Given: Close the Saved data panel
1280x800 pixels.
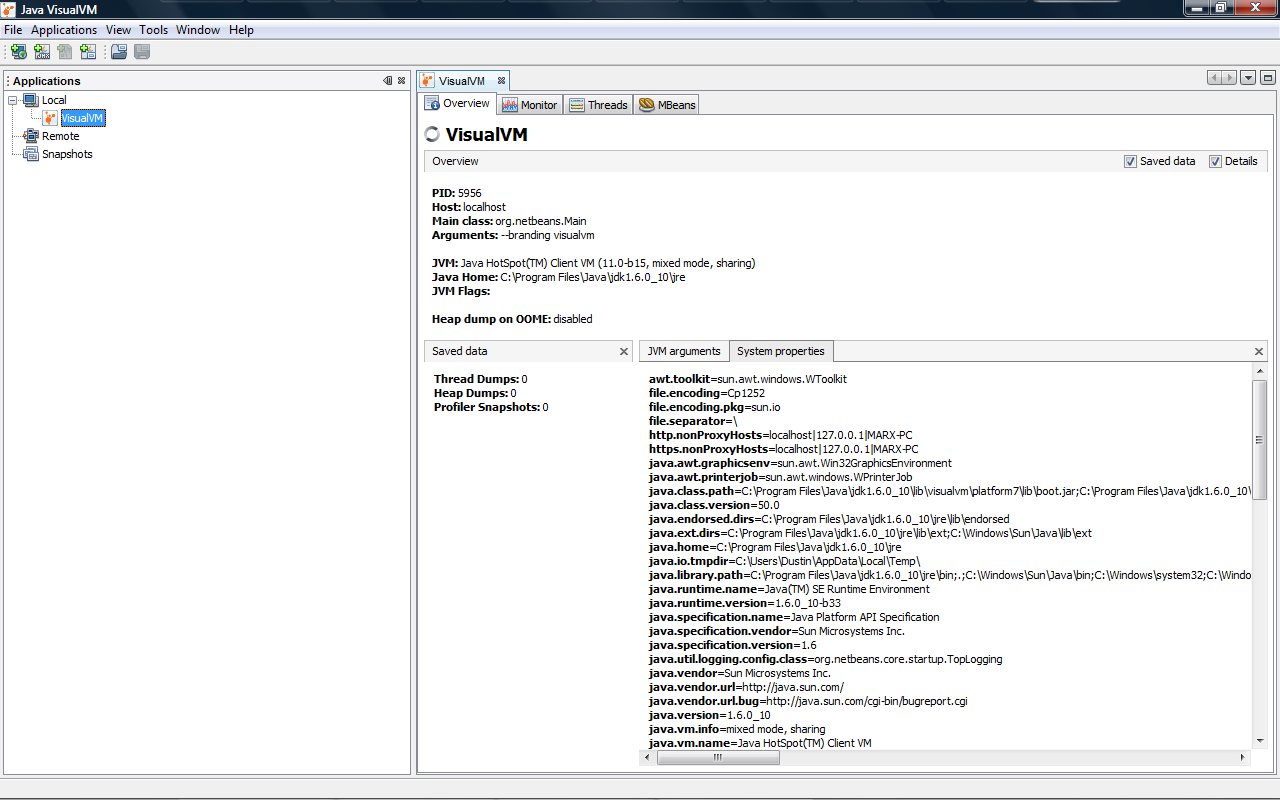Looking at the screenshot, I should (x=624, y=351).
